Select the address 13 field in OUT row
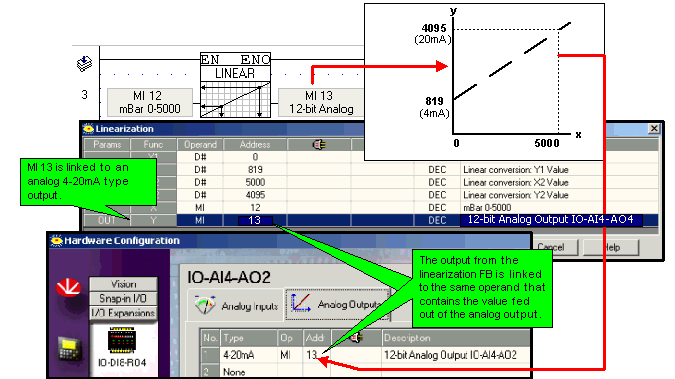This screenshot has height=379, width=675. pos(255,221)
